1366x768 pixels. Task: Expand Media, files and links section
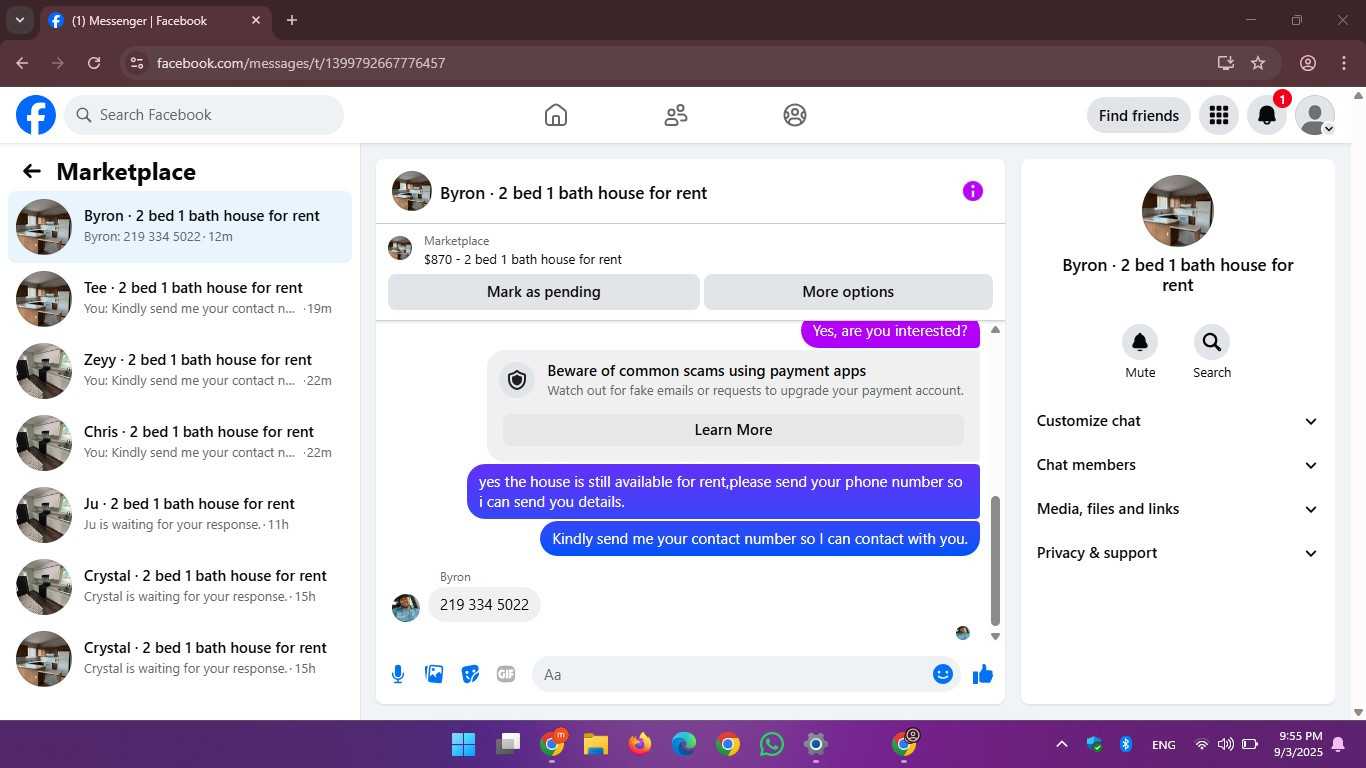click(x=1178, y=509)
